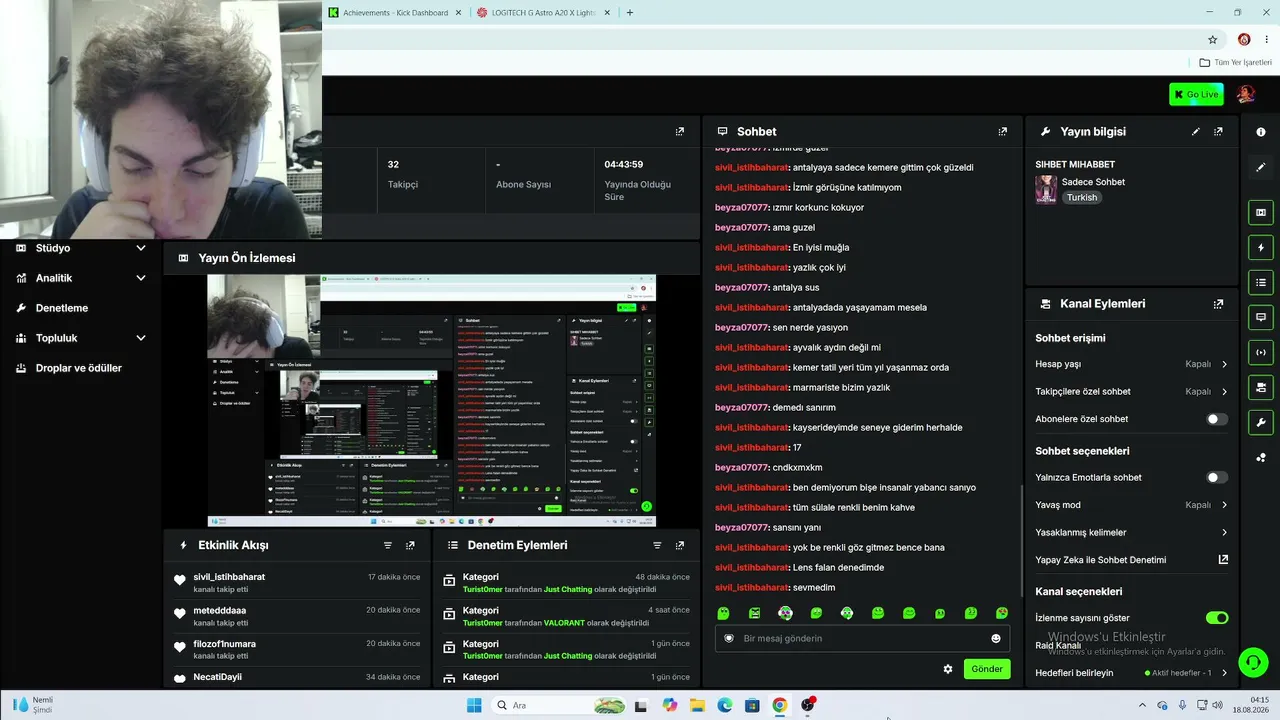This screenshot has height=720, width=1280.
Task: Open Droplar ve ödüller in sidebar
Action: [x=81, y=368]
